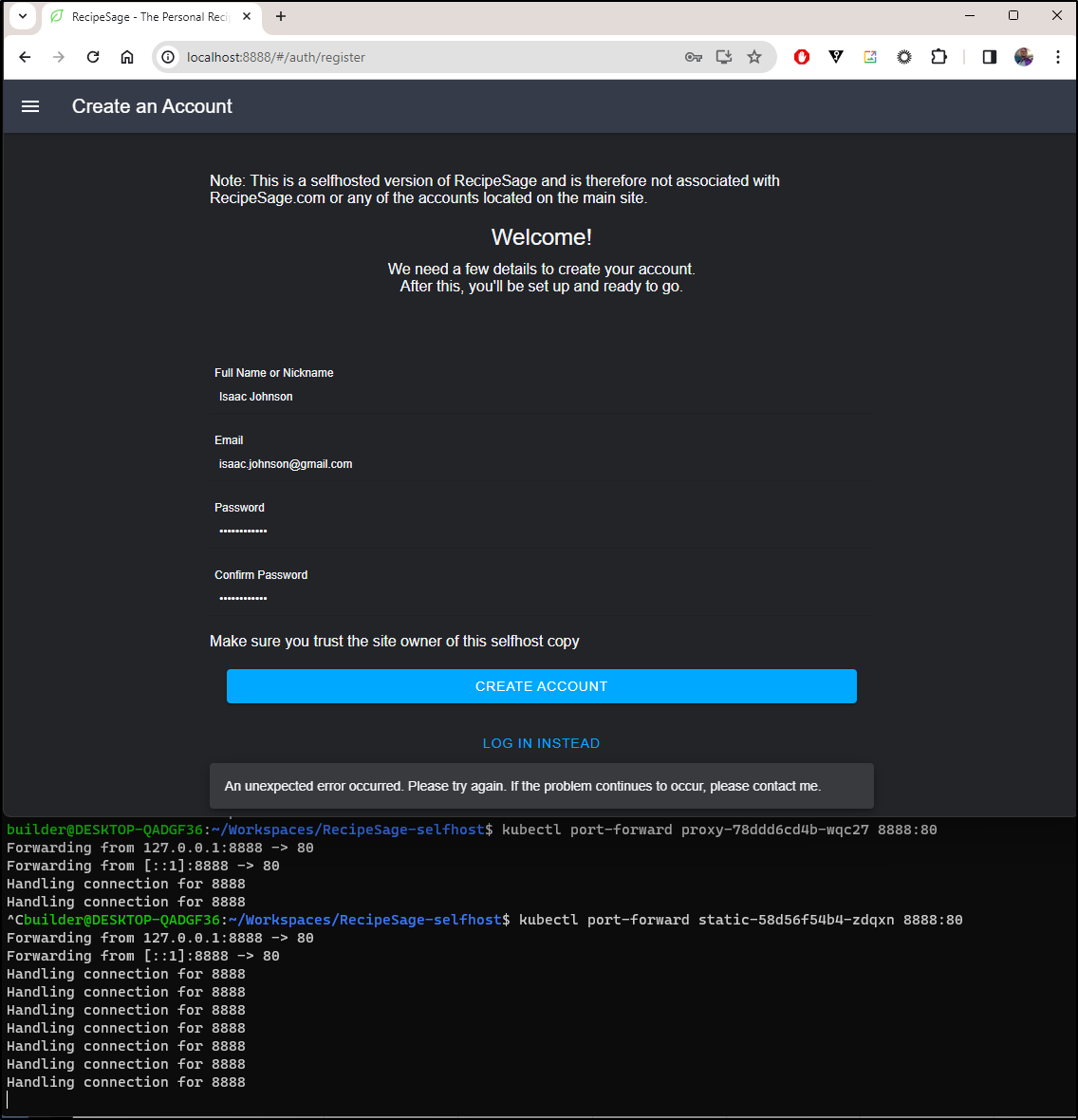The height and width of the screenshot is (1120, 1078).
Task: Click terminal line with proxy-78ddd6cd4b-wqc27 command
Action: pyautogui.click(x=472, y=830)
